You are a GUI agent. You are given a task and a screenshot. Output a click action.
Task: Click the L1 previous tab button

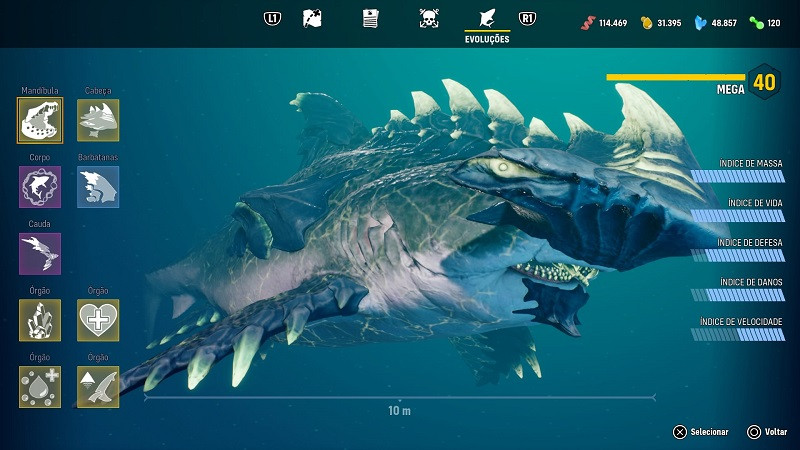[x=272, y=19]
